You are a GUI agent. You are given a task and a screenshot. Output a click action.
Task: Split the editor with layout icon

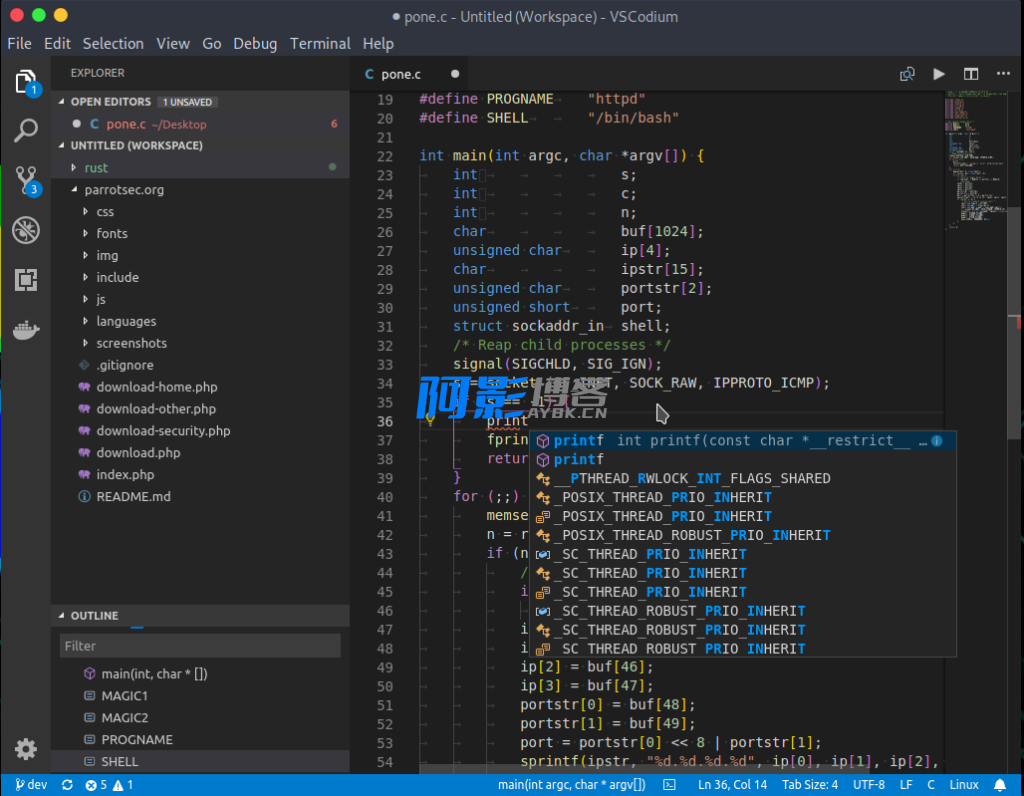click(x=970, y=74)
